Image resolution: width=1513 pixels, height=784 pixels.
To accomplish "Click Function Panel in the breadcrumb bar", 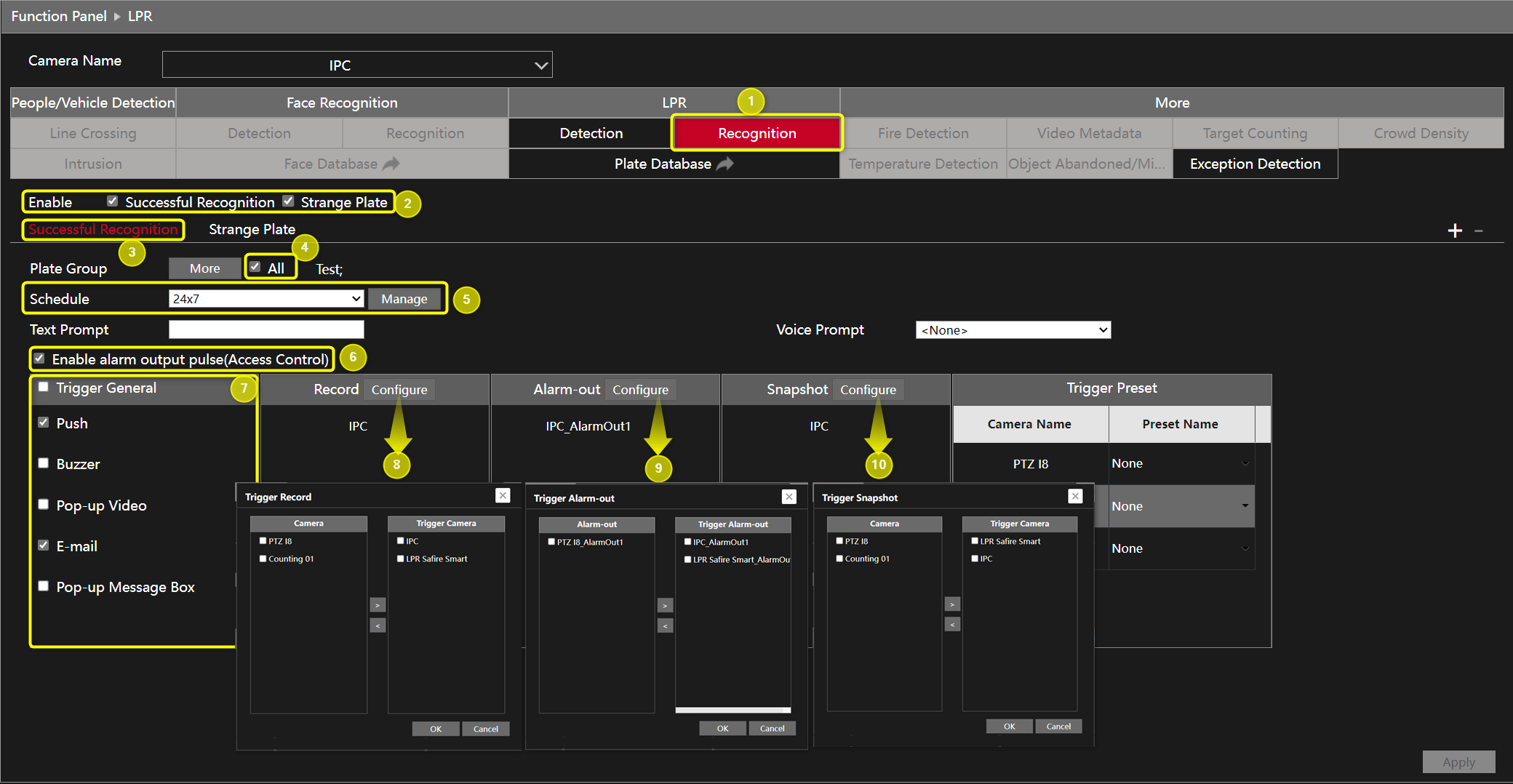I will (x=58, y=15).
